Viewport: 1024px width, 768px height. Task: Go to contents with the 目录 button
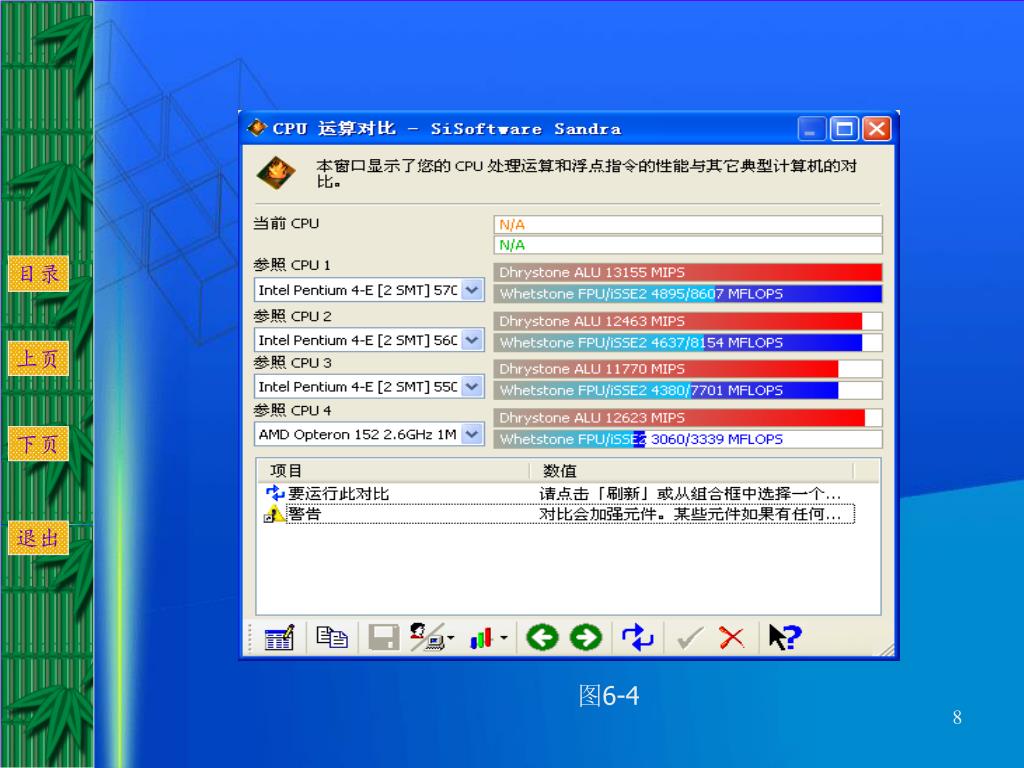pos(39,274)
